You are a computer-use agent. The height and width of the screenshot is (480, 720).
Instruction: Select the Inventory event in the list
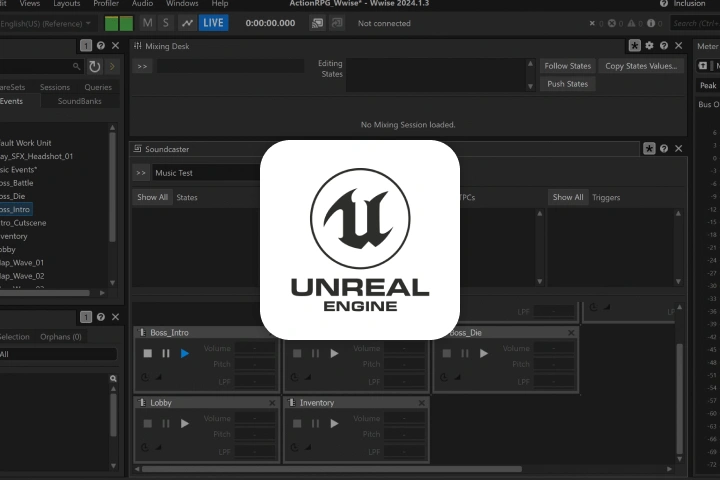pyautogui.click(x=14, y=236)
